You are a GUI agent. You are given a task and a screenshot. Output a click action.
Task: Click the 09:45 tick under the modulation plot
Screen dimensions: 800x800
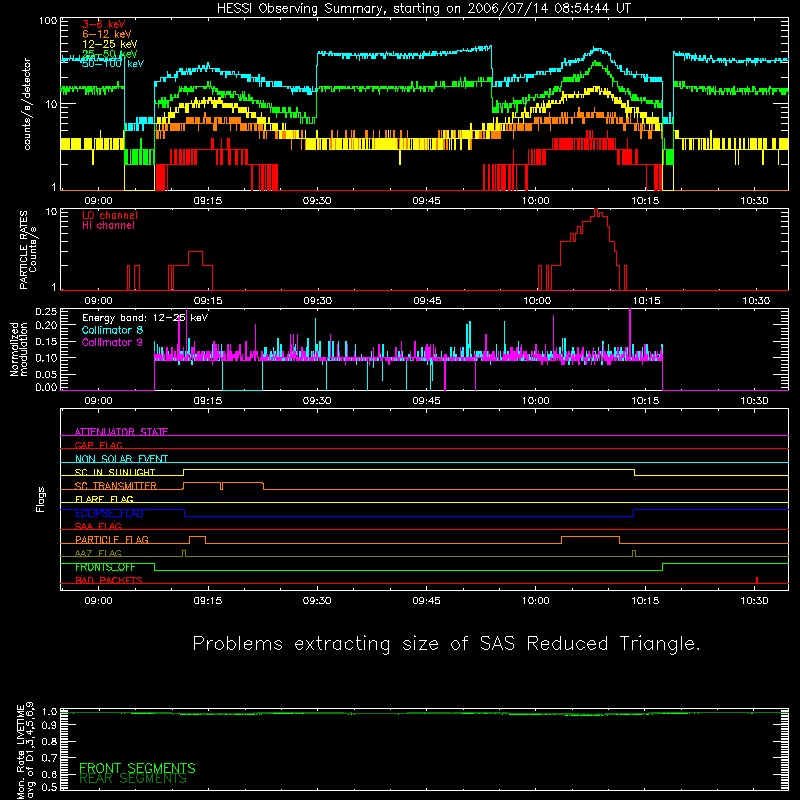[x=427, y=401]
